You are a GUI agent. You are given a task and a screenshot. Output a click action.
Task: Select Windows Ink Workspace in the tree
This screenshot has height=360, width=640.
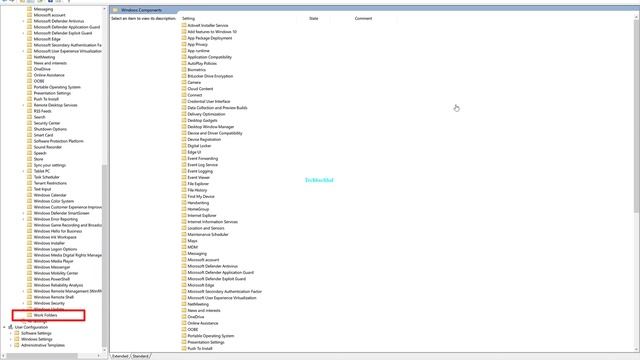click(x=55, y=237)
